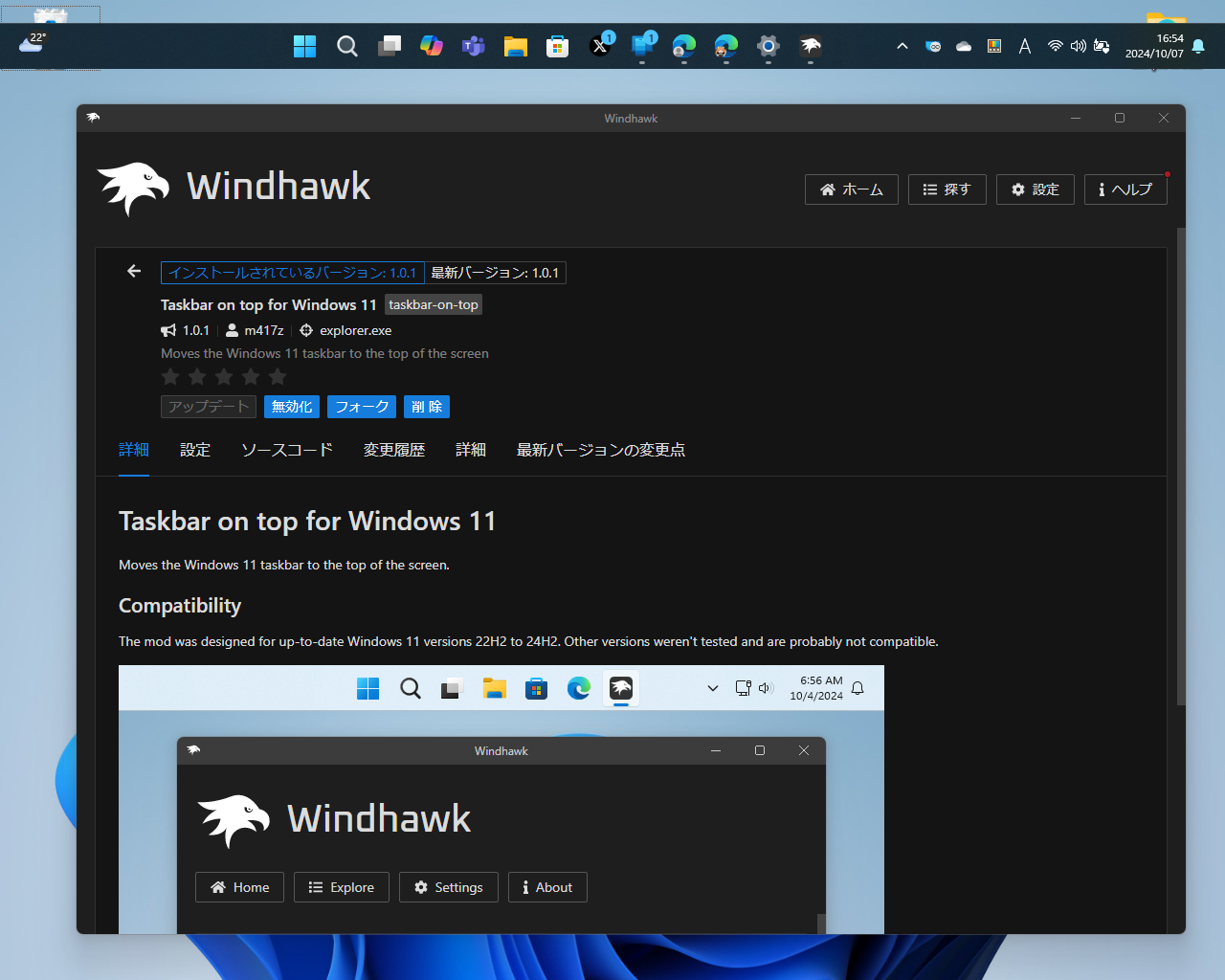
Task: Select 最新バージョン: 1.0.1 option
Action: coord(495,273)
